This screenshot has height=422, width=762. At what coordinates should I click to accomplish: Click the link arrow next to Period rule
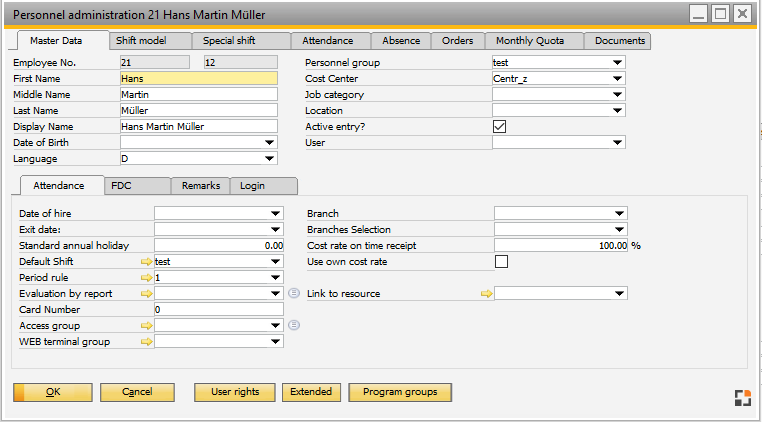tap(147, 278)
